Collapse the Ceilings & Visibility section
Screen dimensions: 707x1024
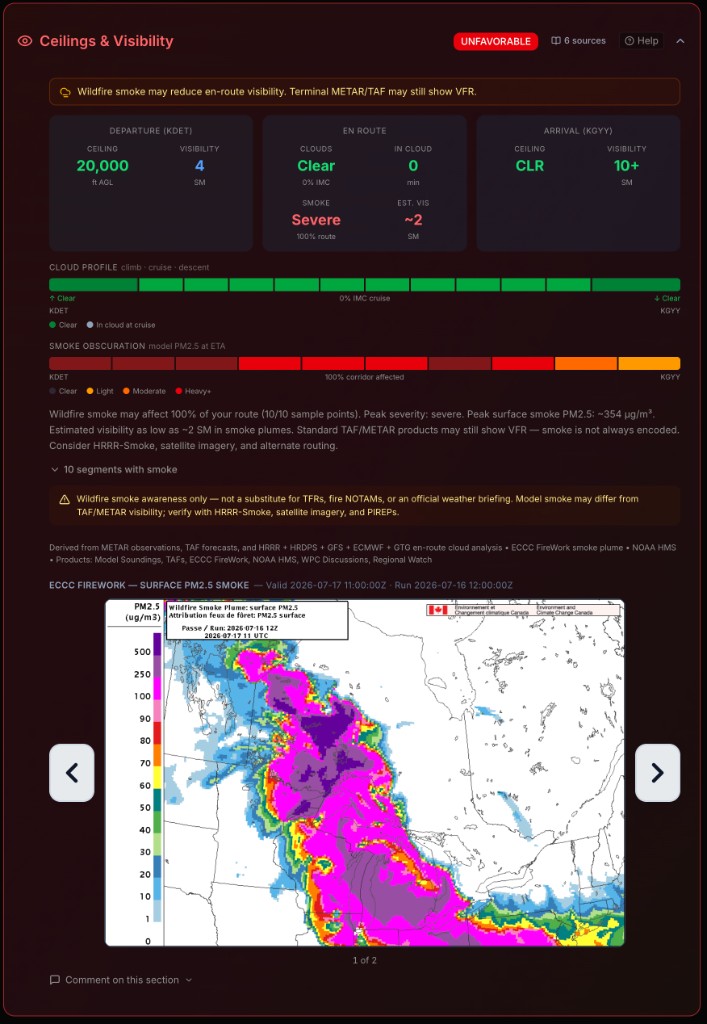tap(680, 40)
